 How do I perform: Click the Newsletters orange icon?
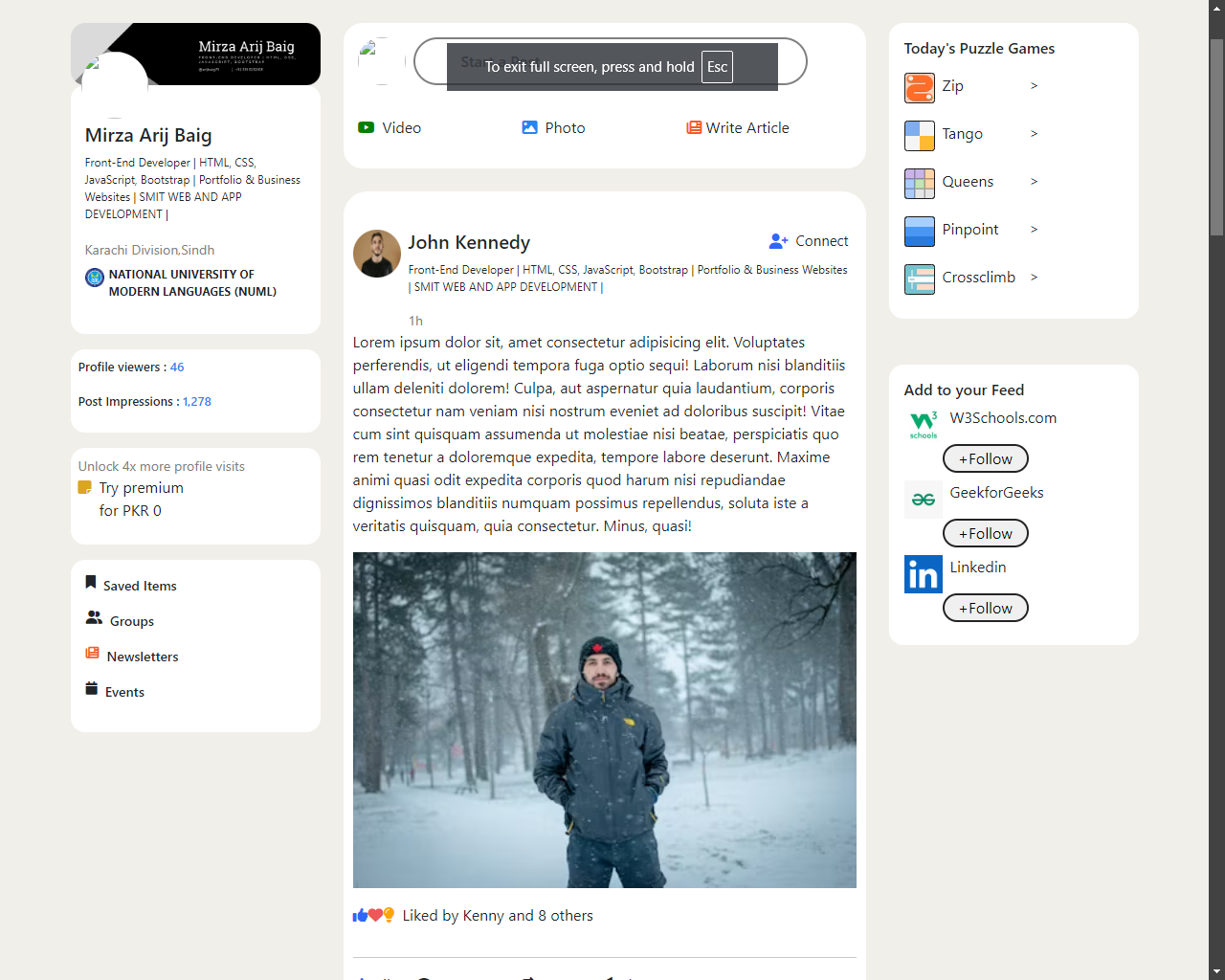pos(92,653)
